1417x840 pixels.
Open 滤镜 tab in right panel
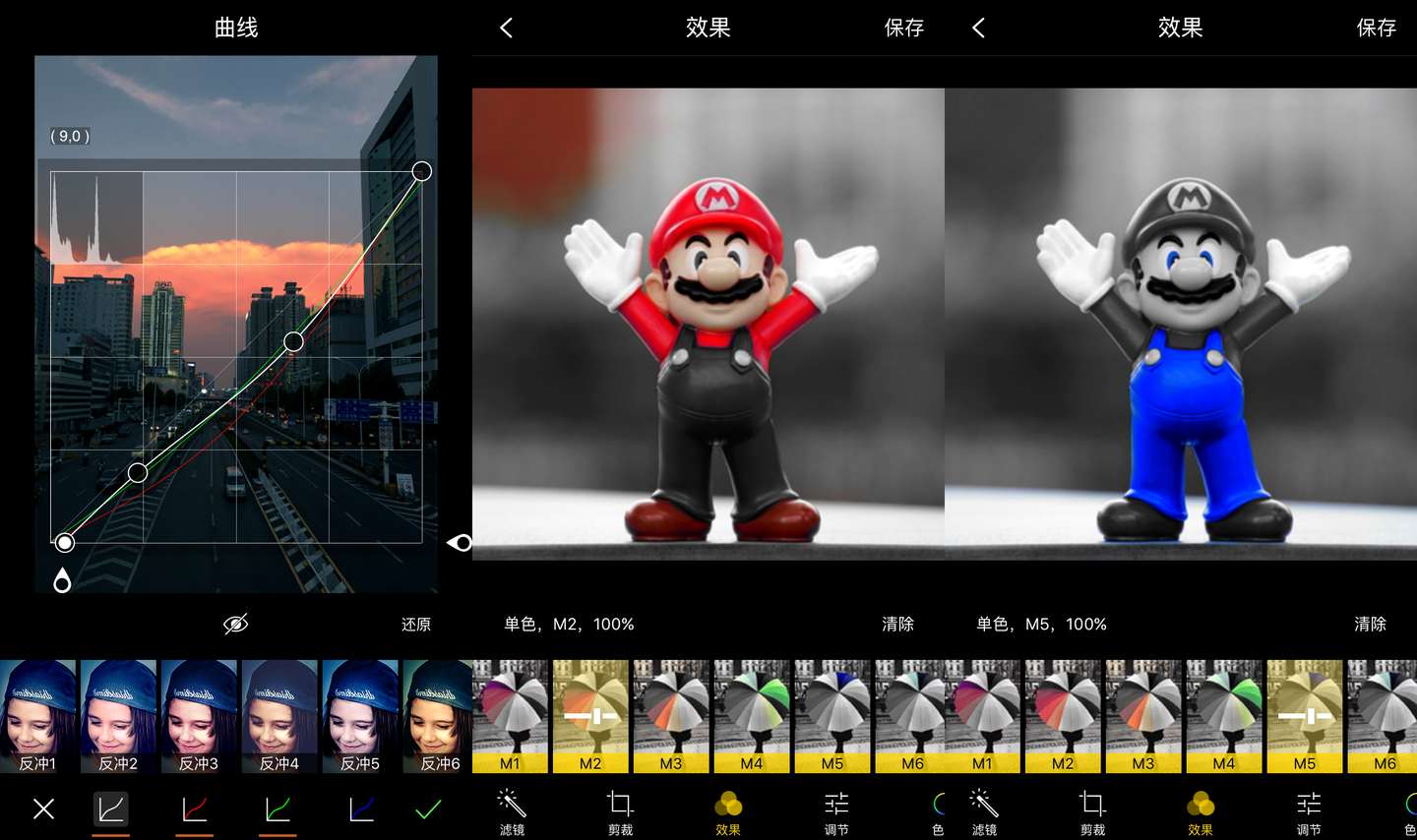click(984, 812)
